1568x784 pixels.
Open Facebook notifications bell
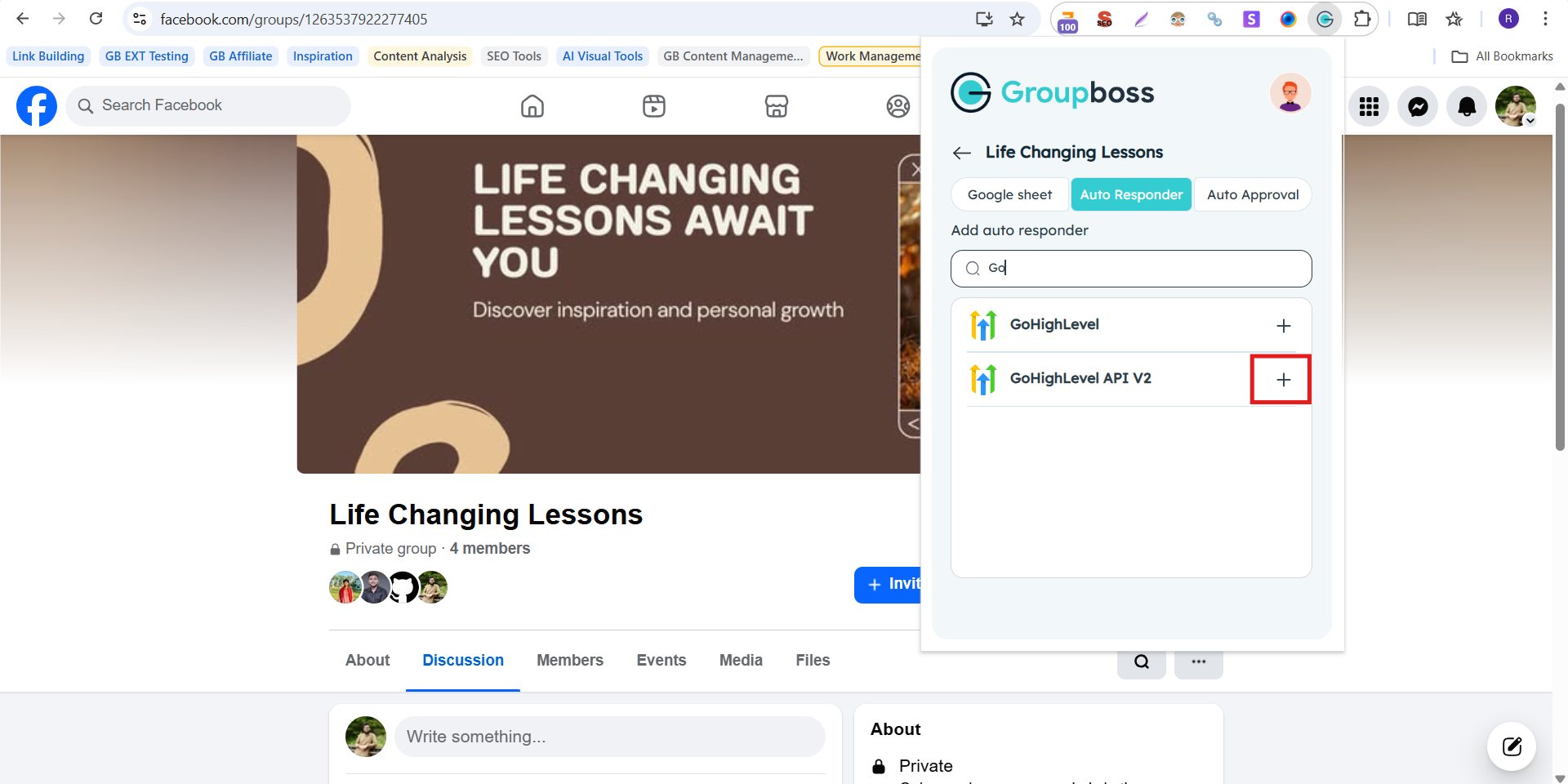point(1467,106)
